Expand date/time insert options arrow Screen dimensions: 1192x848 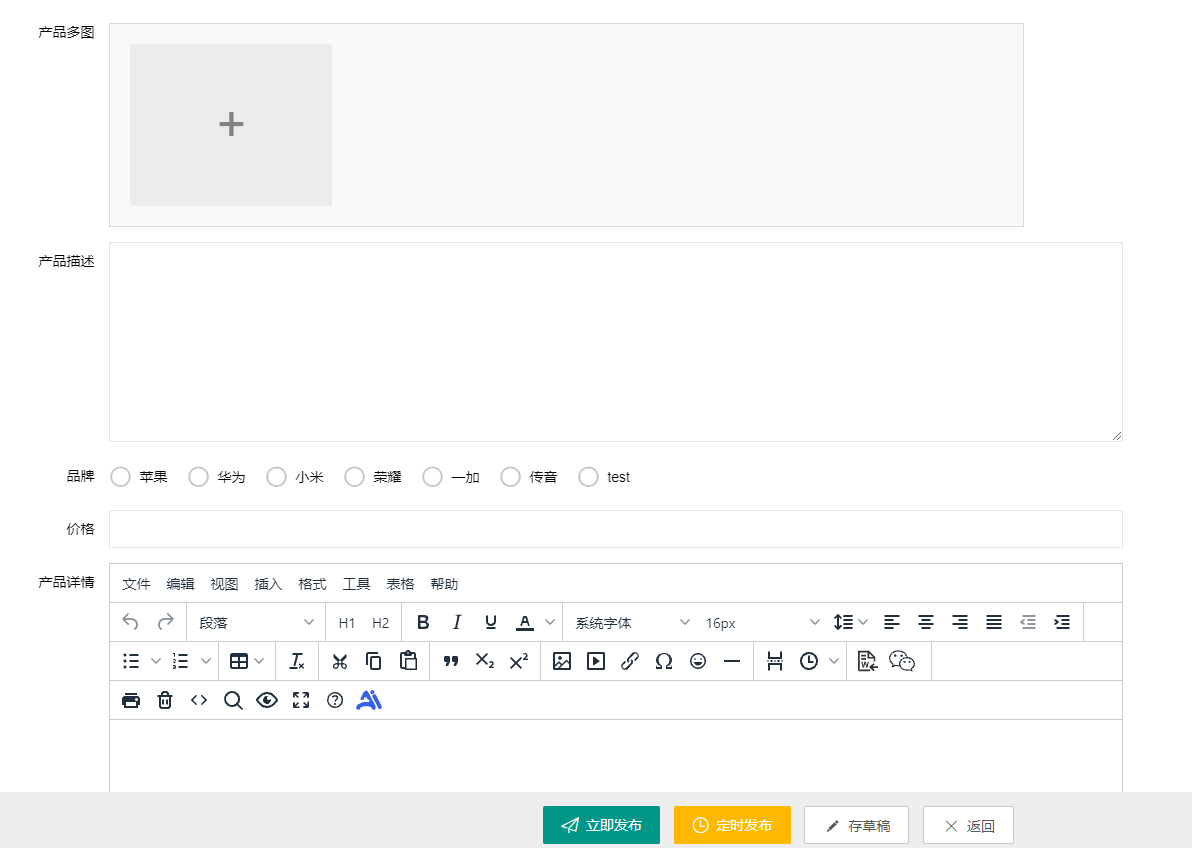(x=834, y=661)
